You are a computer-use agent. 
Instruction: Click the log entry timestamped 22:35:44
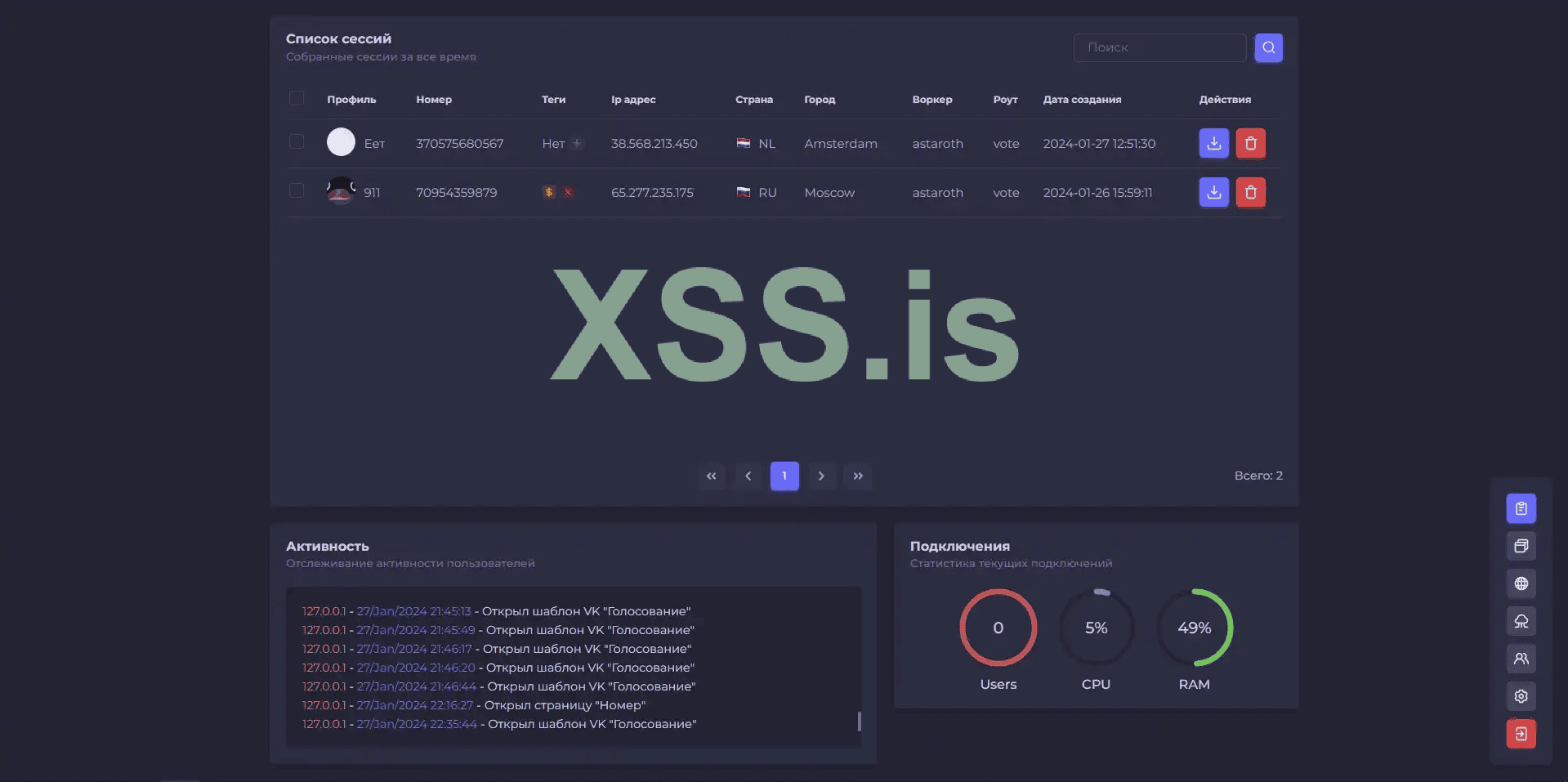pyautogui.click(x=499, y=724)
